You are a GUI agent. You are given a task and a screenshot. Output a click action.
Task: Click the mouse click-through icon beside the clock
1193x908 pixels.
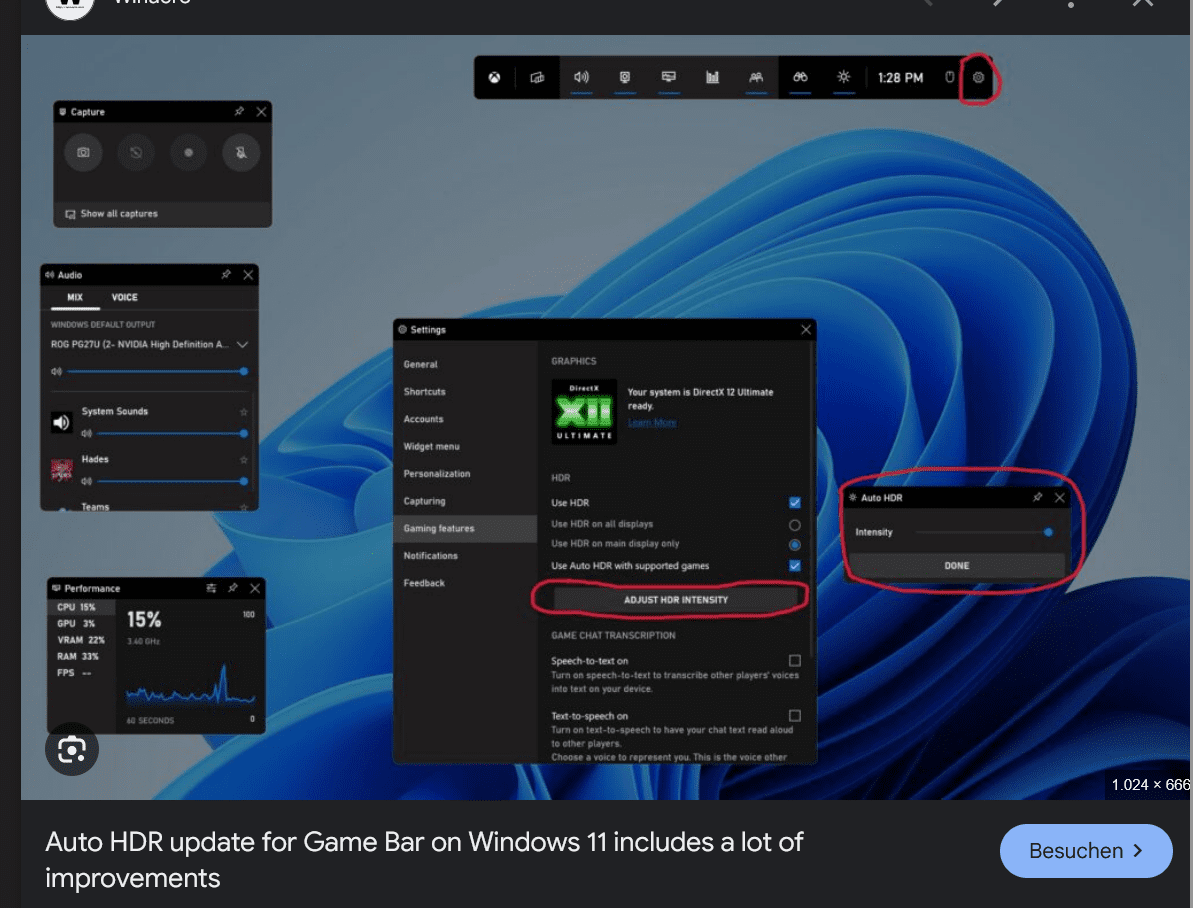coord(950,78)
